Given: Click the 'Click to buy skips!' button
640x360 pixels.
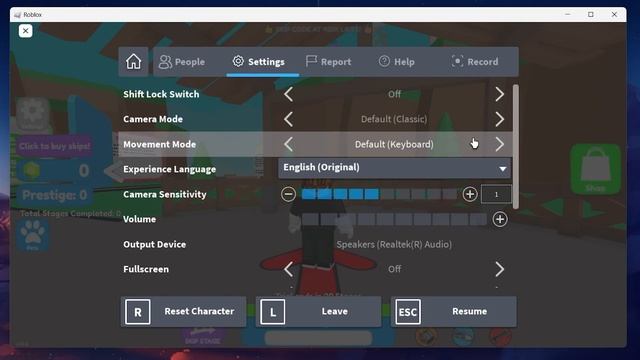Looking at the screenshot, I should (x=55, y=146).
